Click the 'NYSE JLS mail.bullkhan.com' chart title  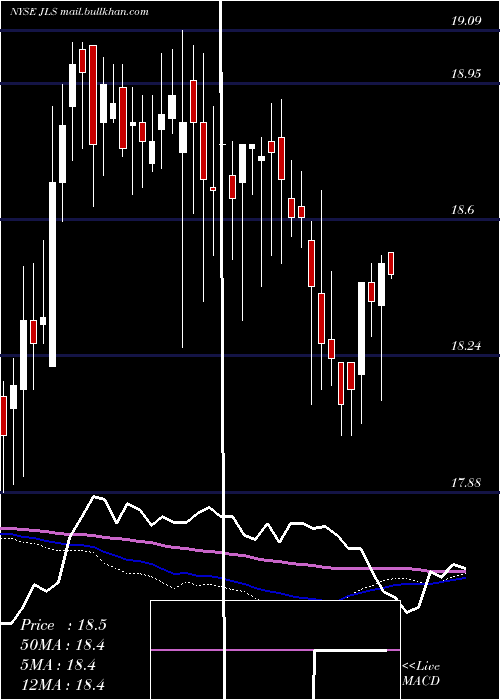(79, 12)
